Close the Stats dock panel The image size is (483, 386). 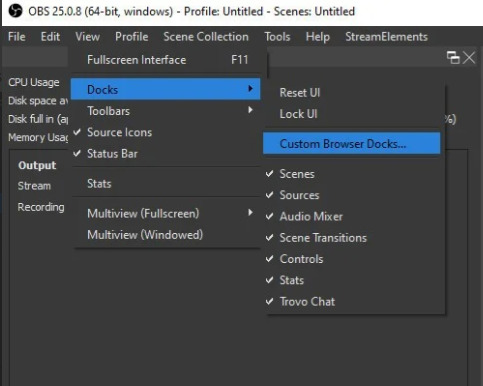[469, 58]
